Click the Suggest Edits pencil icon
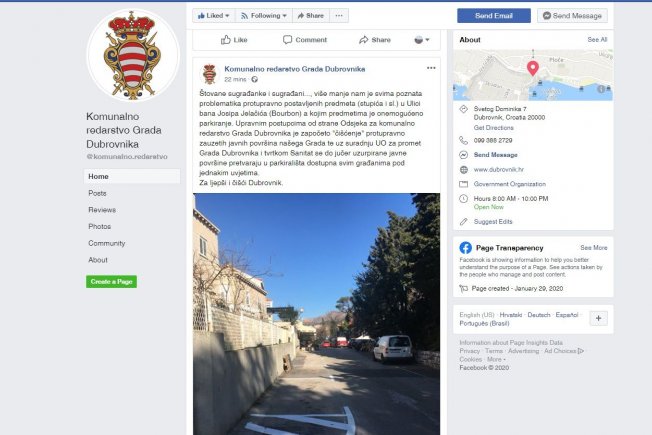 click(464, 222)
